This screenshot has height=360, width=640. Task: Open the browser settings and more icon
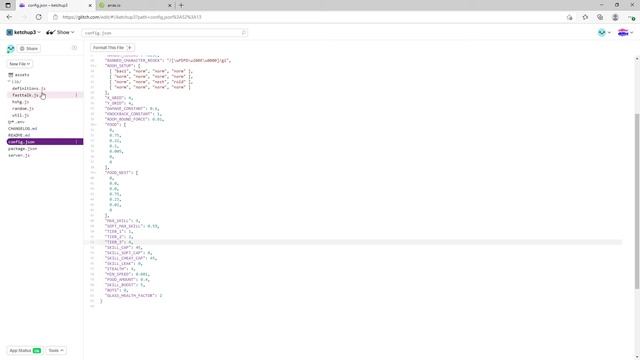point(632,17)
